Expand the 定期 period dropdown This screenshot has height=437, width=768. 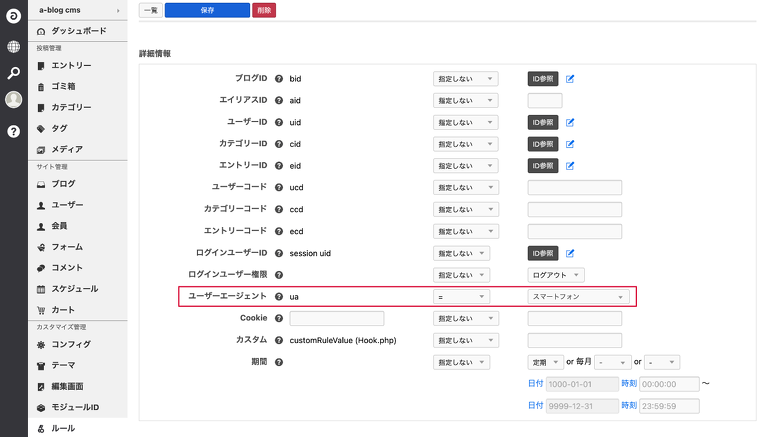pyautogui.click(x=544, y=362)
